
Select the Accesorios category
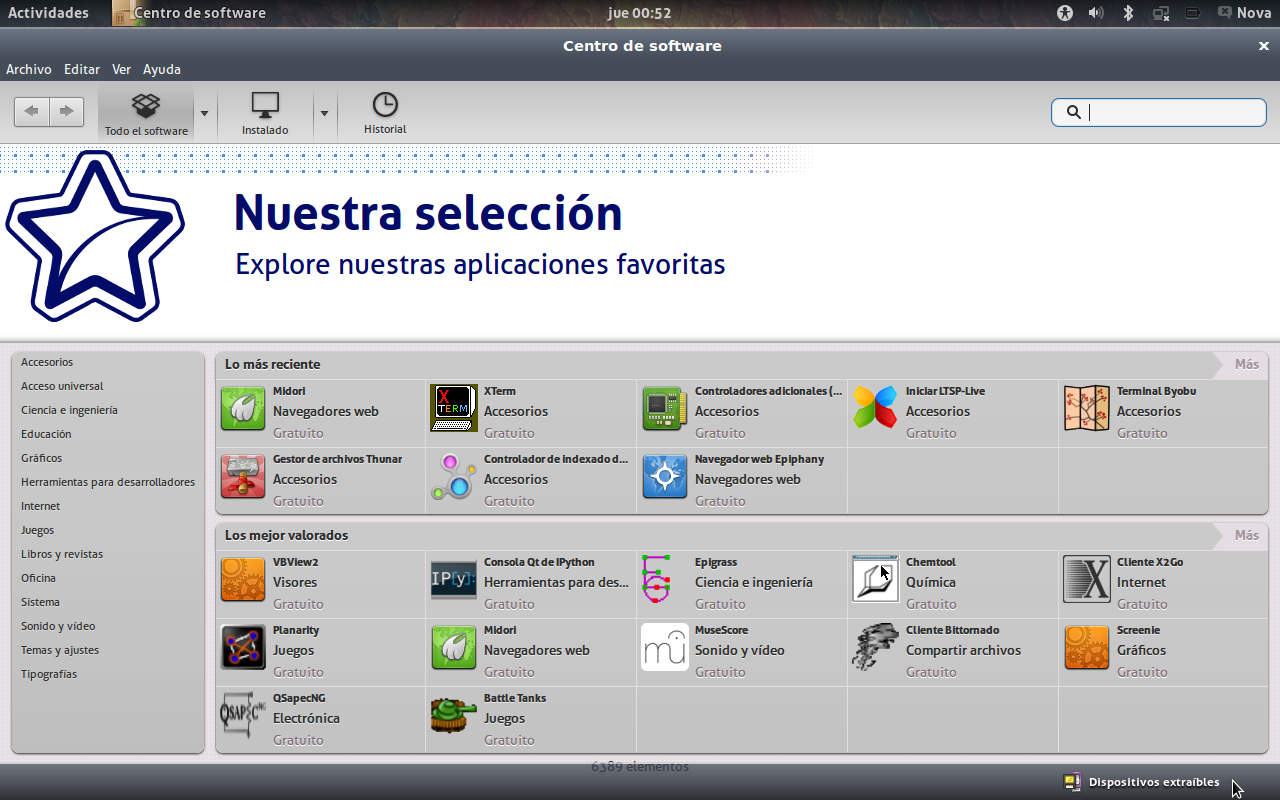pos(47,362)
